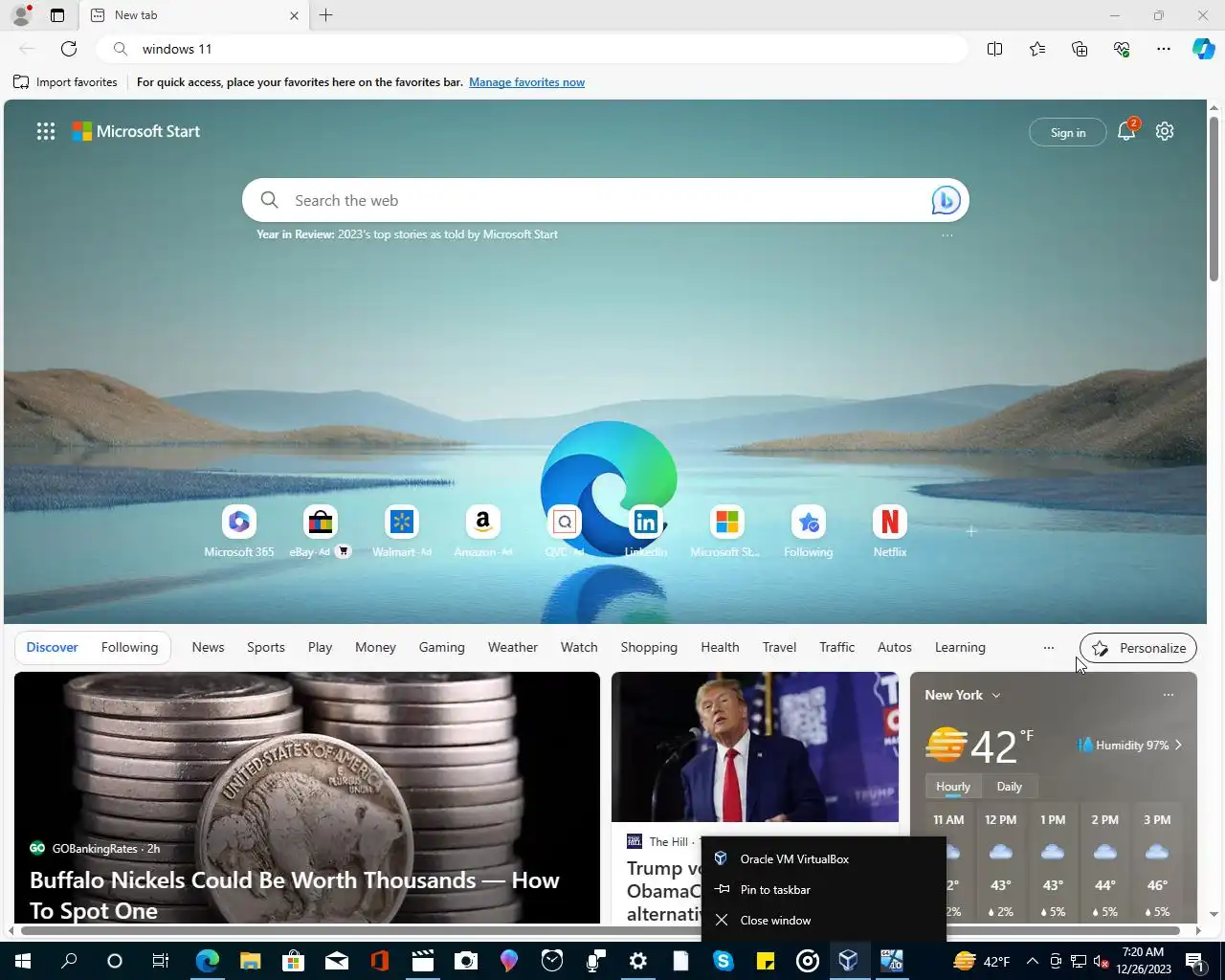Open File Explorer from the taskbar
Image resolution: width=1225 pixels, height=980 pixels.
tap(250, 961)
